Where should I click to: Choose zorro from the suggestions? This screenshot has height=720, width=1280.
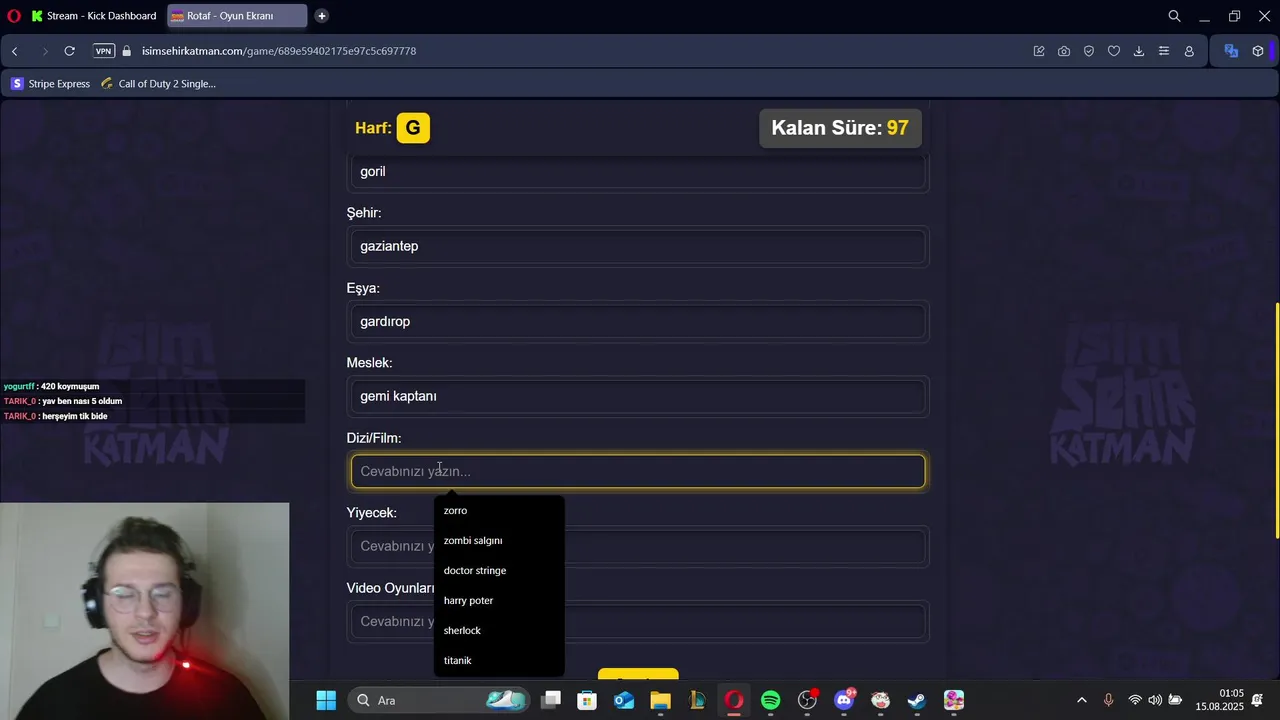tap(499, 510)
